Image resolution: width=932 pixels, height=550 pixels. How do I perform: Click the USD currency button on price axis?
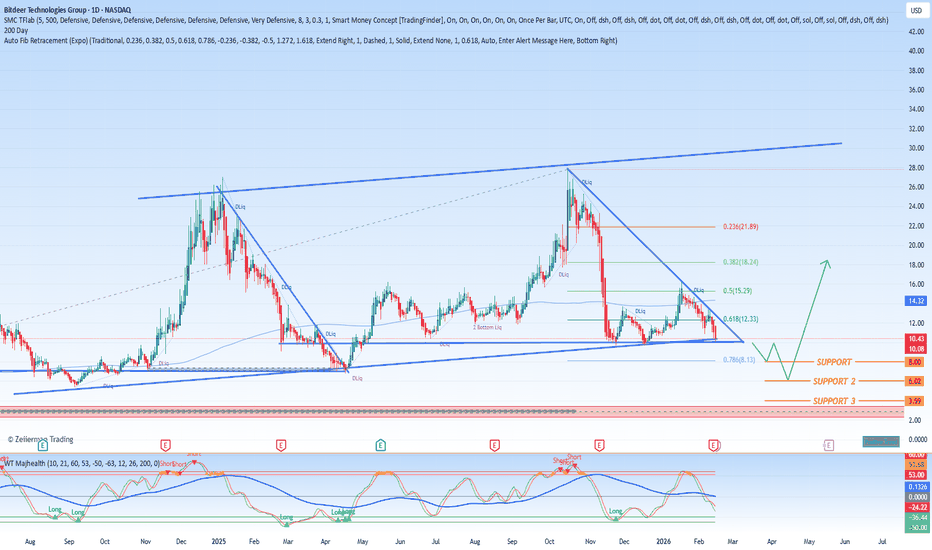coord(916,11)
